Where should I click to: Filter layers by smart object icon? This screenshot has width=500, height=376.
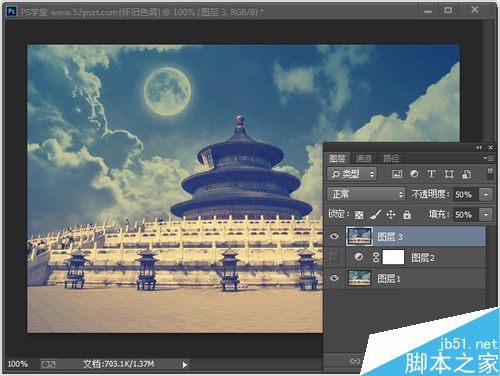click(466, 174)
